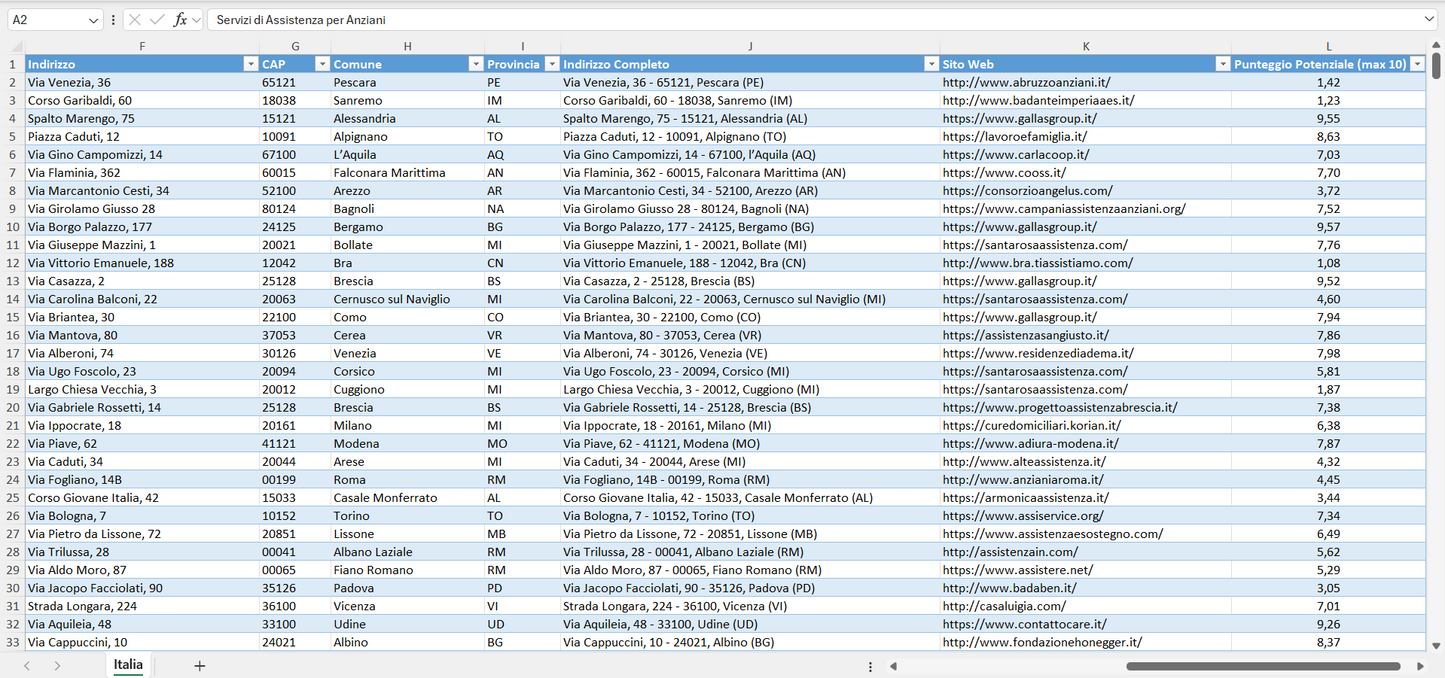Click the horizontal scrollbar right arrow

click(x=1420, y=666)
